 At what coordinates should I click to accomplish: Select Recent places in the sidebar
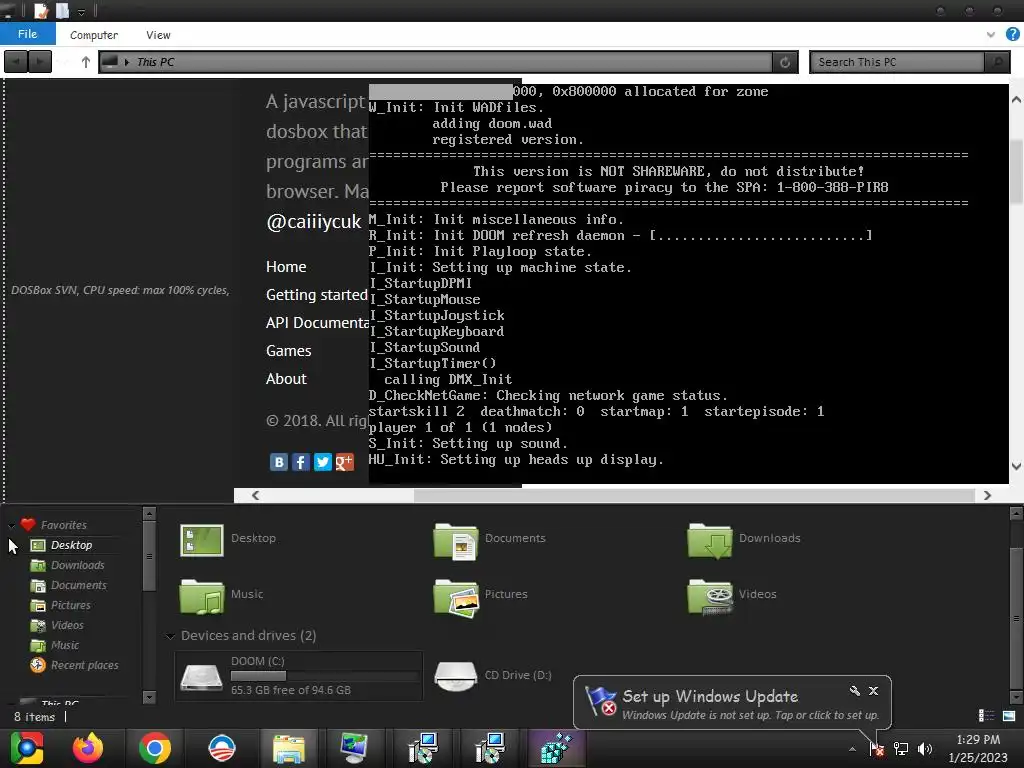click(84, 665)
